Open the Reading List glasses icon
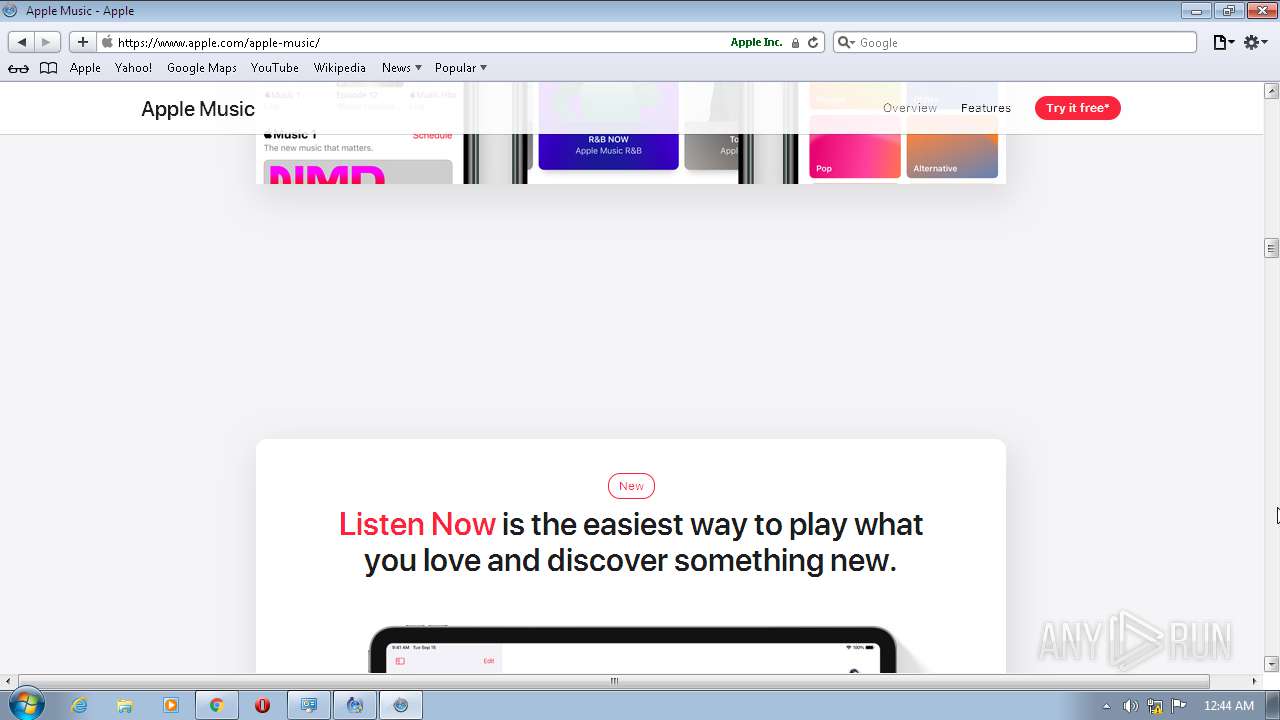The image size is (1280, 720). 18,68
